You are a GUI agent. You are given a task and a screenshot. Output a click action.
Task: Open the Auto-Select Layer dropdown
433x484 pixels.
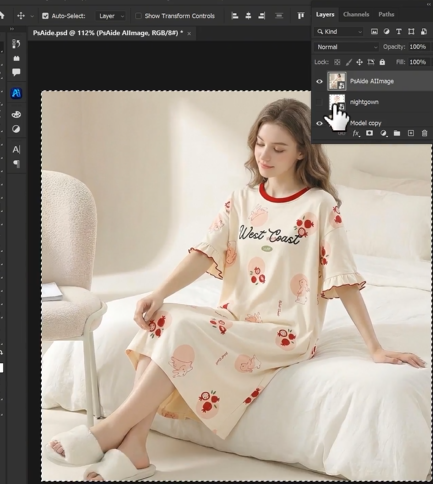(x=111, y=16)
